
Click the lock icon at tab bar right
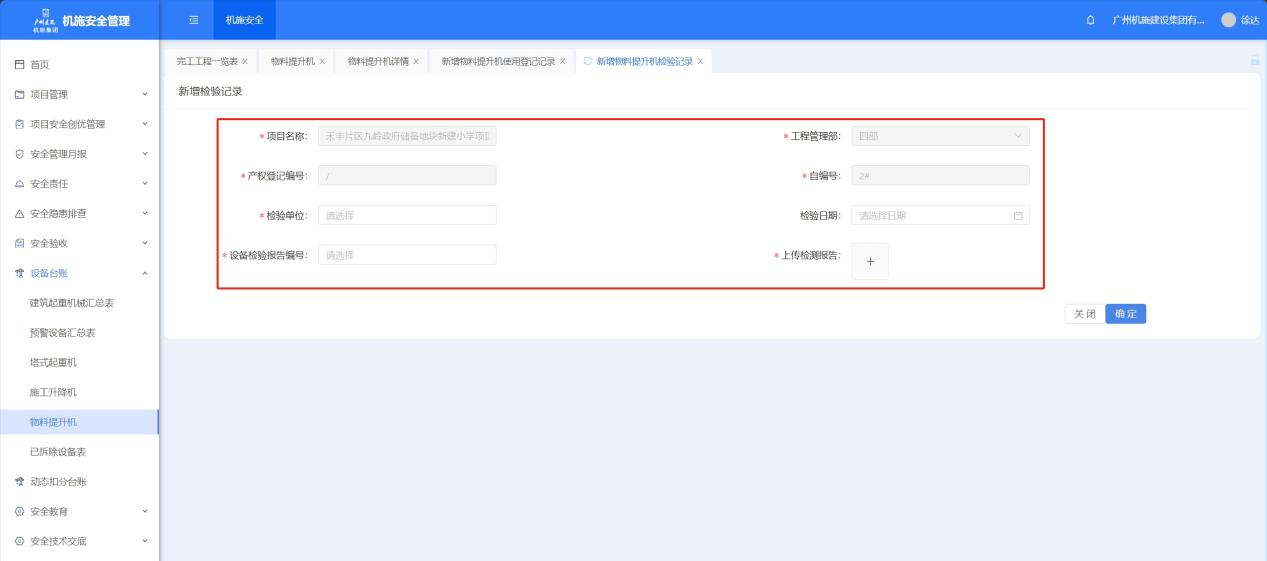(1254, 61)
